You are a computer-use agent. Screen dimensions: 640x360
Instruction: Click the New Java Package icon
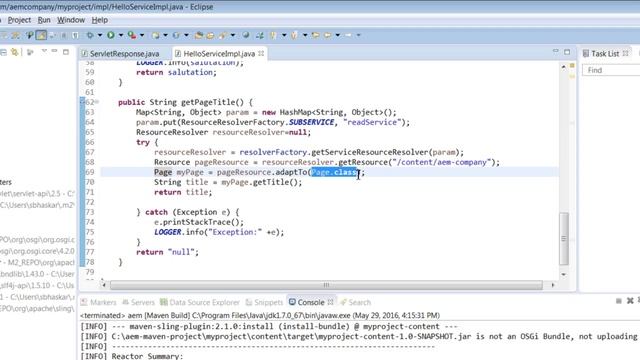(155, 35)
